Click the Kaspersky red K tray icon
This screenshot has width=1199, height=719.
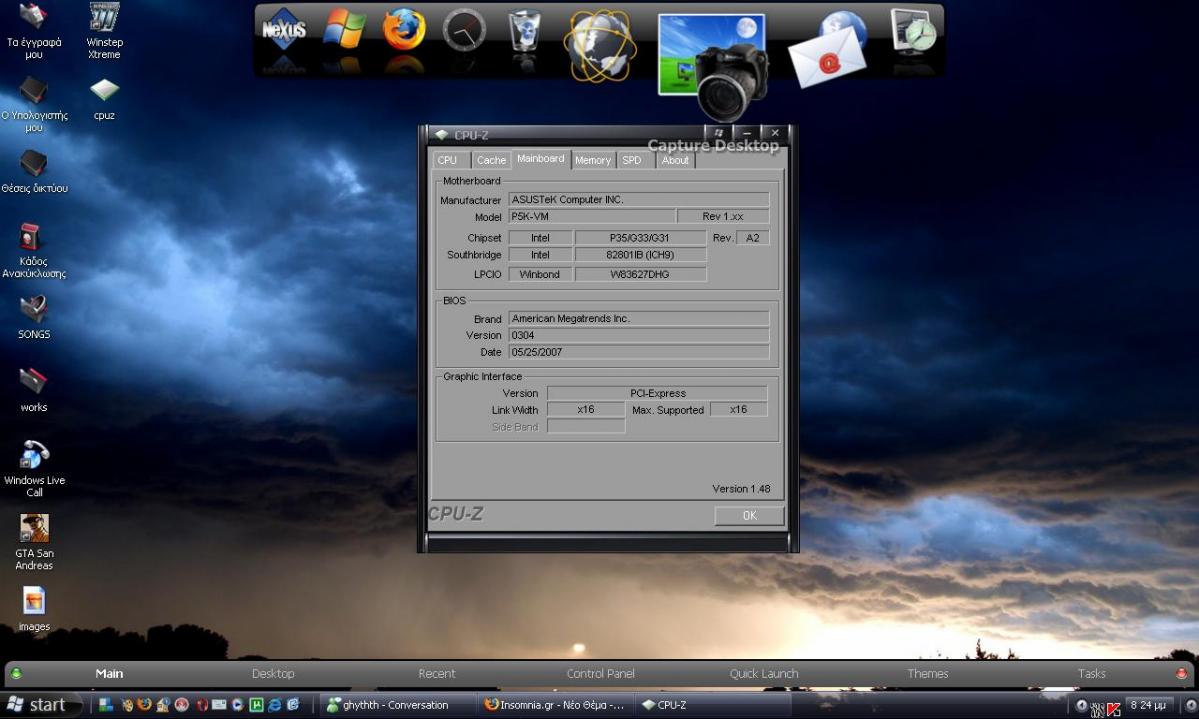(1113, 708)
